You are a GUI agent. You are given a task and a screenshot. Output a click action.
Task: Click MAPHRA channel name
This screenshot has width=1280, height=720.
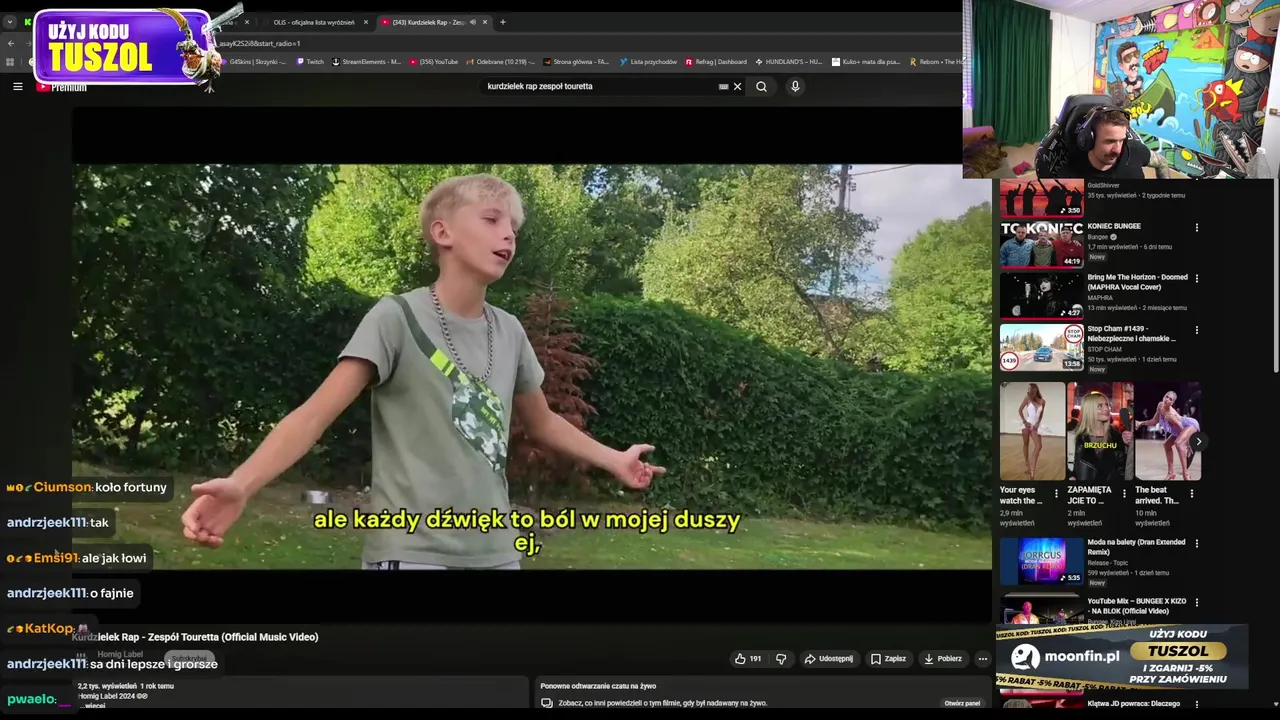pyautogui.click(x=1100, y=298)
